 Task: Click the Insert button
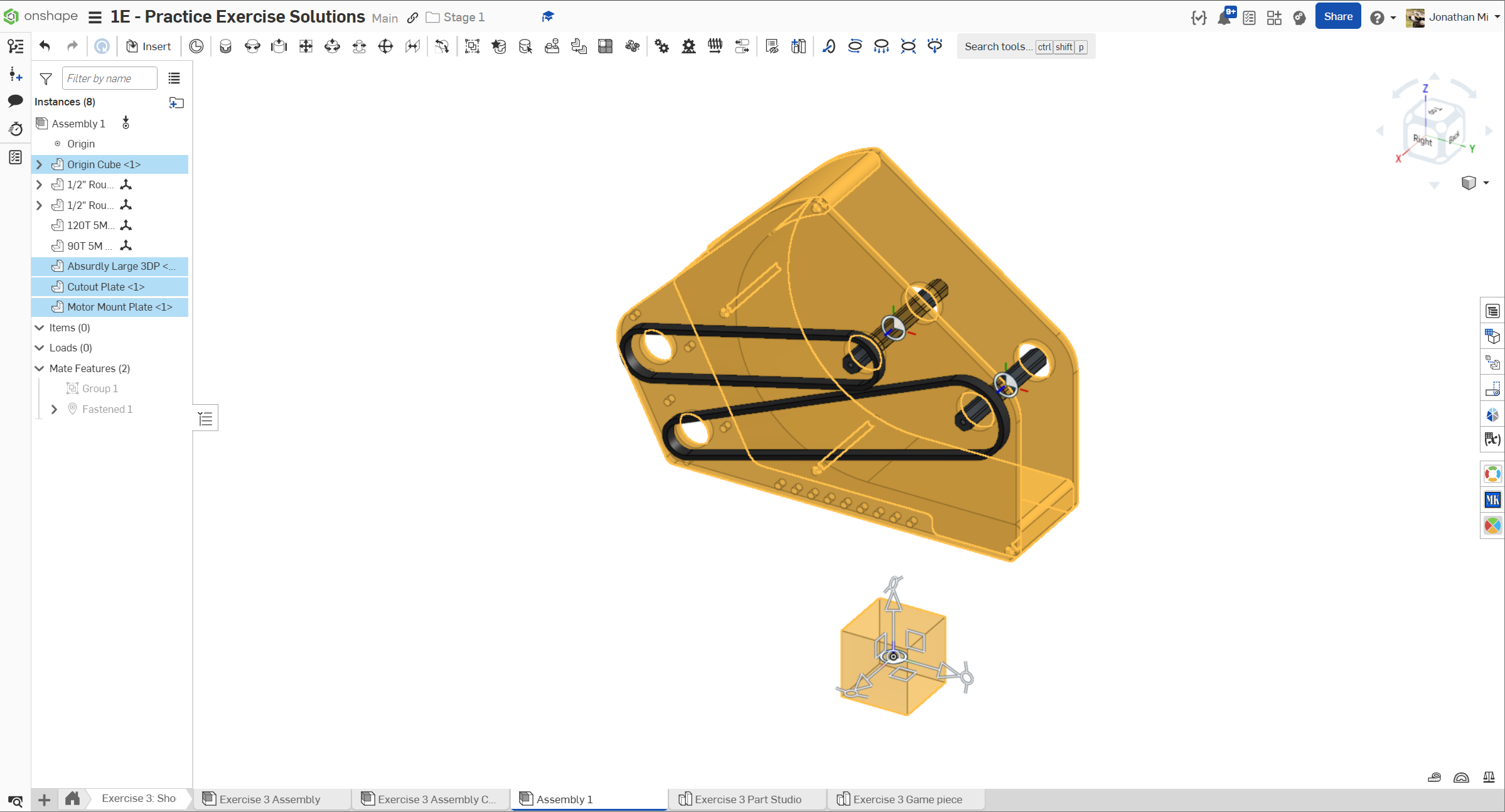coord(149,46)
